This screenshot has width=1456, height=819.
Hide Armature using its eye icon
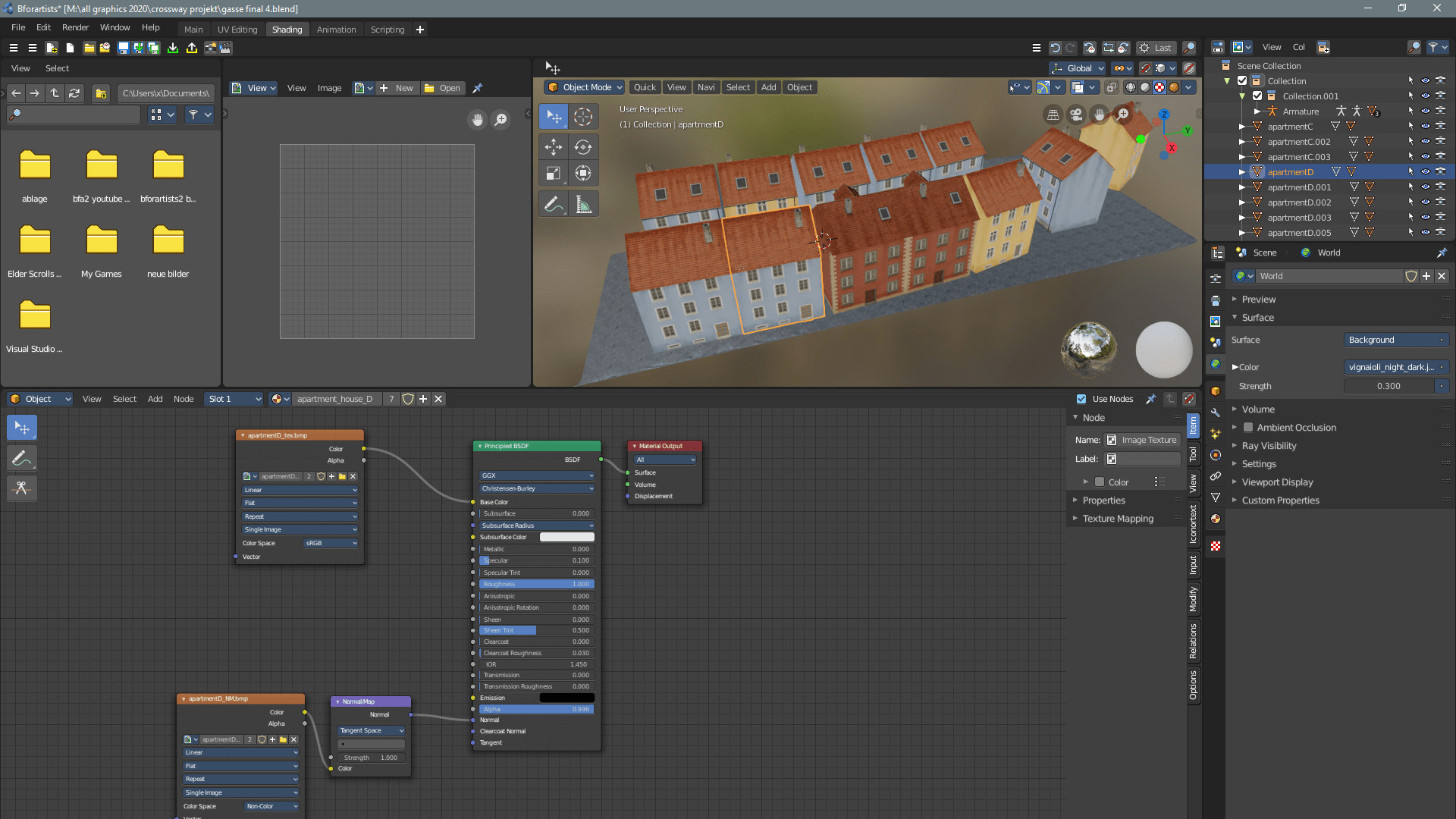[1426, 111]
